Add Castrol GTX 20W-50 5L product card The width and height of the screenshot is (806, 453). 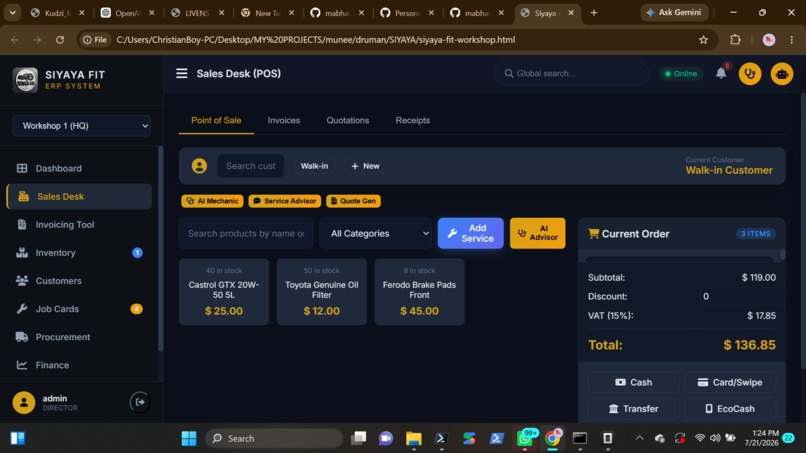point(224,292)
